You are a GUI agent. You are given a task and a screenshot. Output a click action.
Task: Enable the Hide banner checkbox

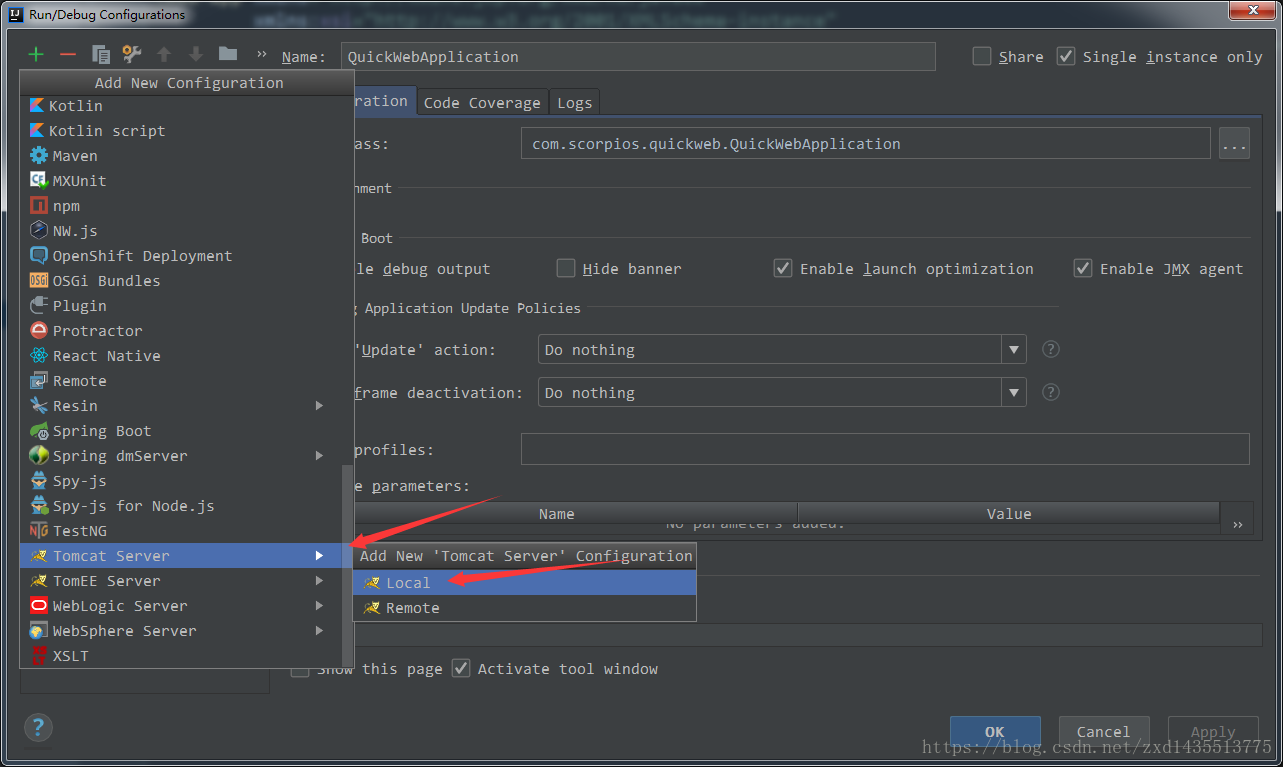click(566, 268)
